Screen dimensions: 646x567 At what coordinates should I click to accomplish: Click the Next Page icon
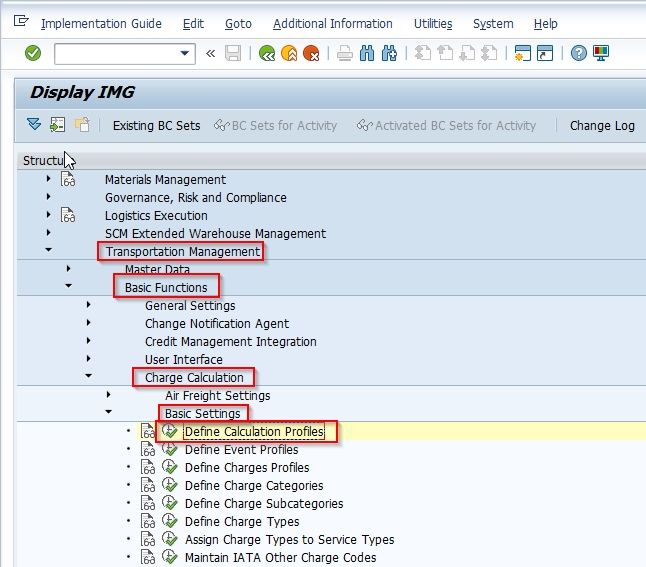point(467,53)
